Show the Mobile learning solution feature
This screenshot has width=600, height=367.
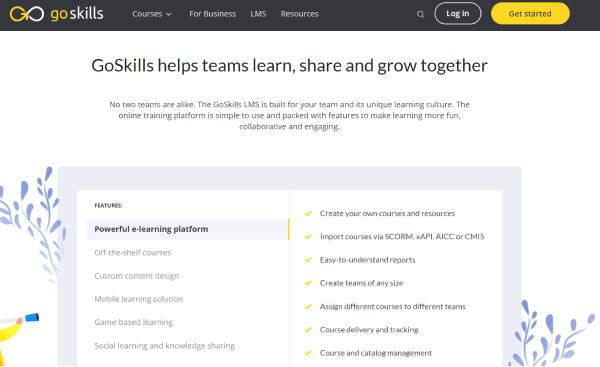point(139,299)
